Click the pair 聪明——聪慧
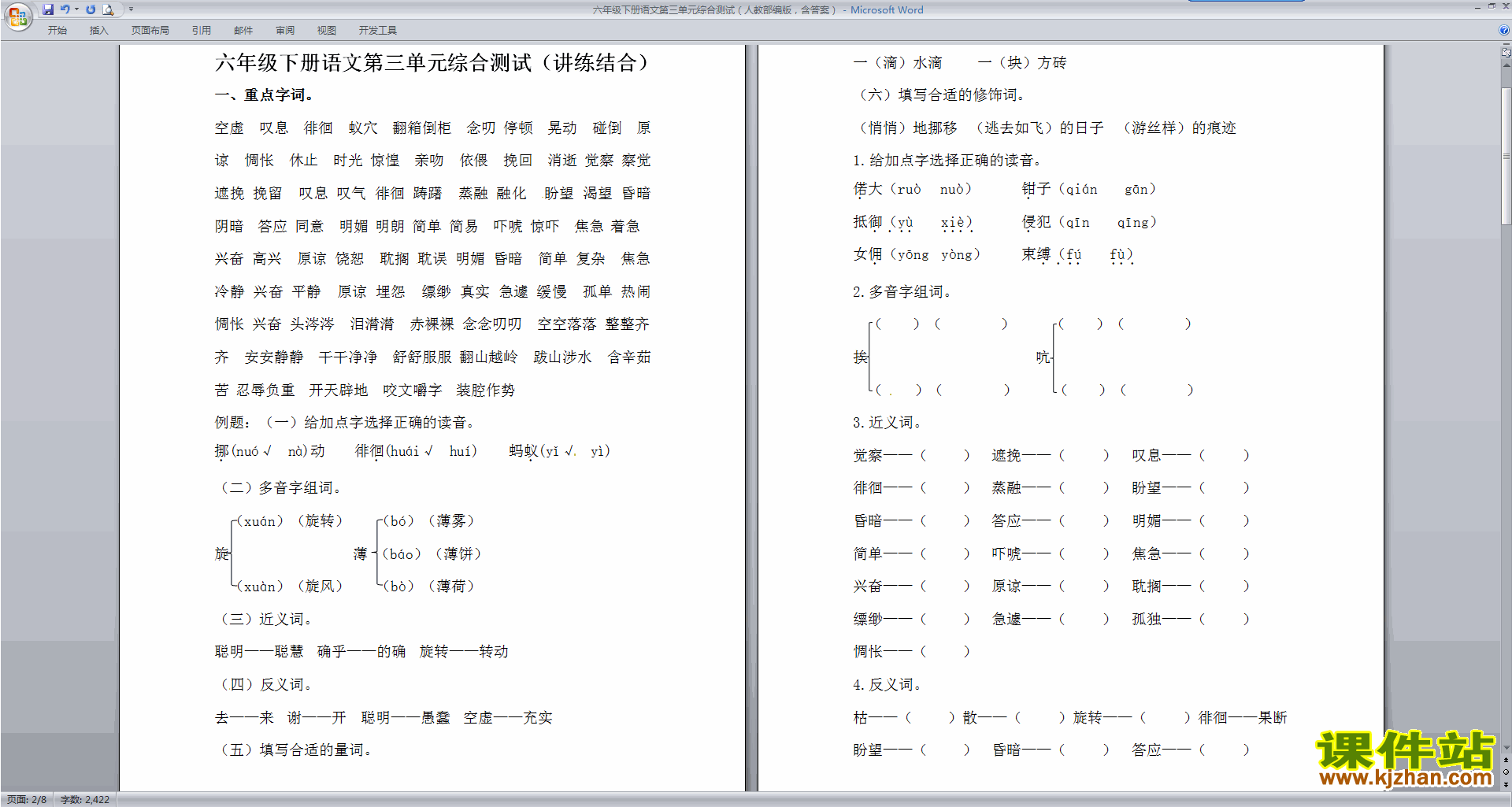Image resolution: width=1512 pixels, height=807 pixels. (x=259, y=652)
